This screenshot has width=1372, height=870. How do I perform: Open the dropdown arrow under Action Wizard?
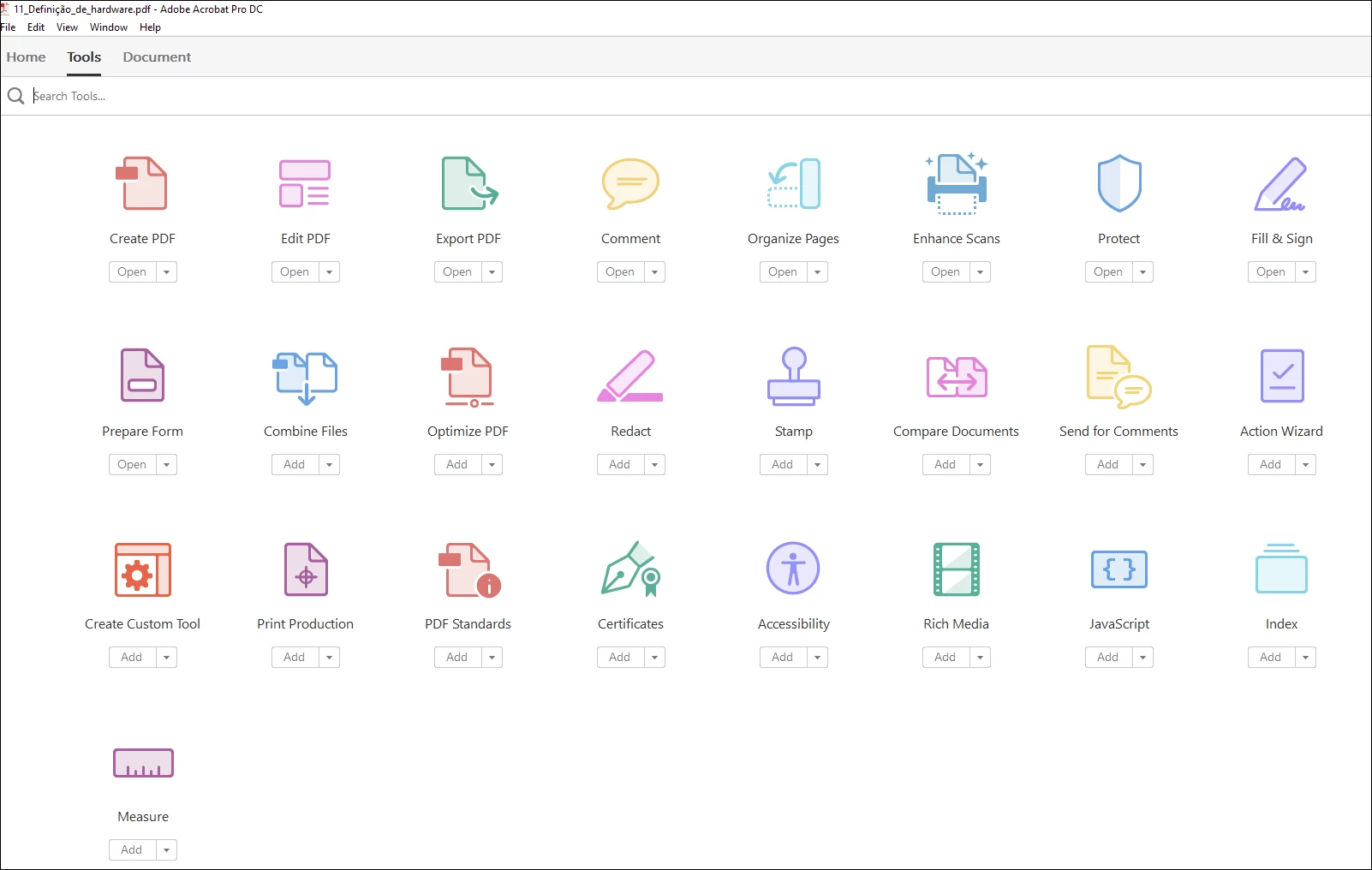click(1305, 465)
